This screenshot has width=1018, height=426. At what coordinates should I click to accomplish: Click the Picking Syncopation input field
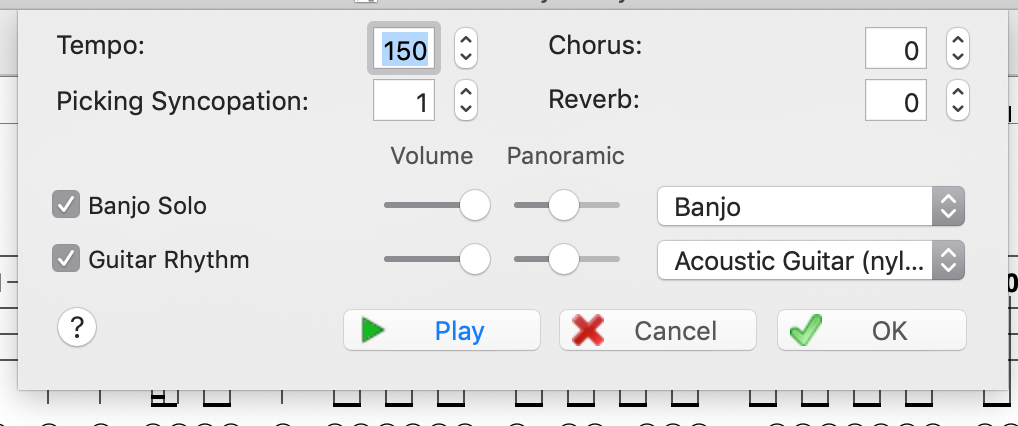click(404, 101)
